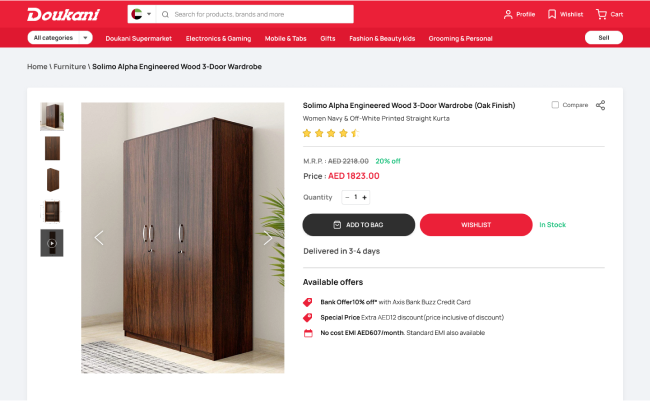Tick the Compare checkbox
Viewport: 651px width, 401px height.
pyautogui.click(x=555, y=105)
